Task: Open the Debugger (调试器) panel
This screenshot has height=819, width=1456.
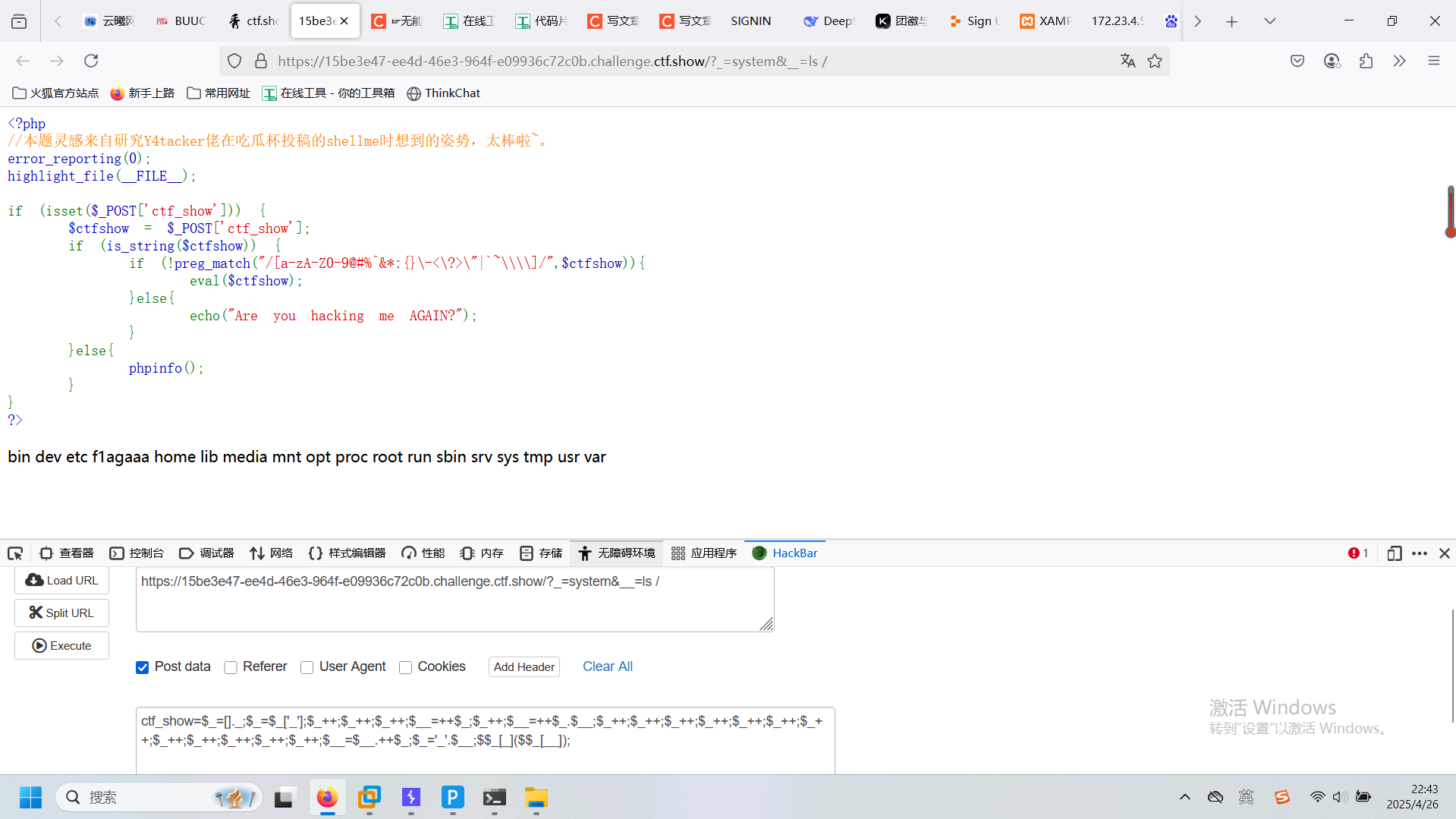Action: click(206, 553)
